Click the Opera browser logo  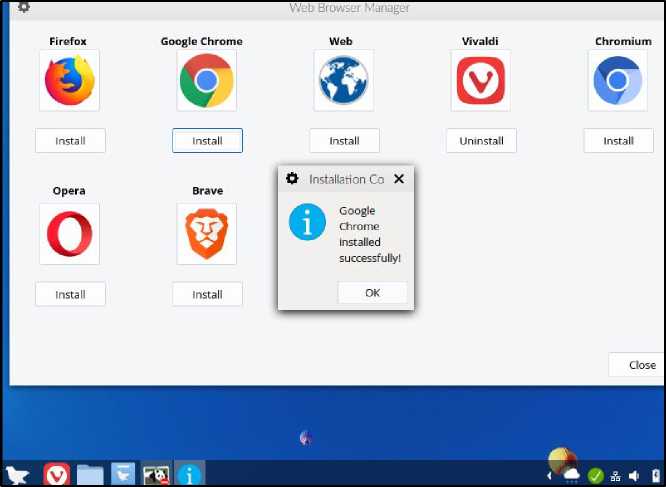click(x=70, y=234)
